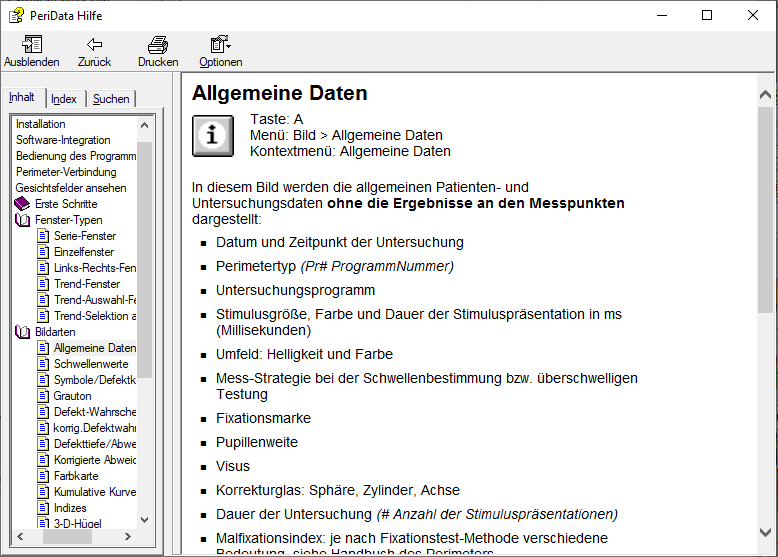This screenshot has width=778, height=557.
Task: Click the tree's vertical scrollbar thumb
Action: [x=144, y=260]
